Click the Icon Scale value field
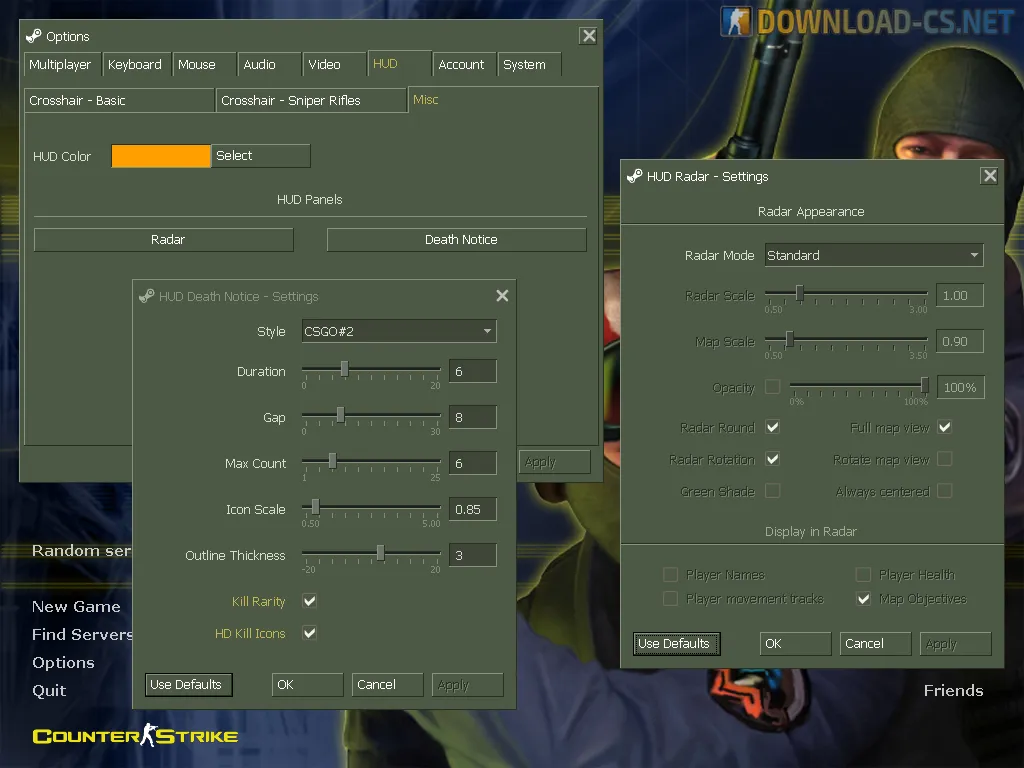Image resolution: width=1024 pixels, height=768 pixels. pos(473,509)
